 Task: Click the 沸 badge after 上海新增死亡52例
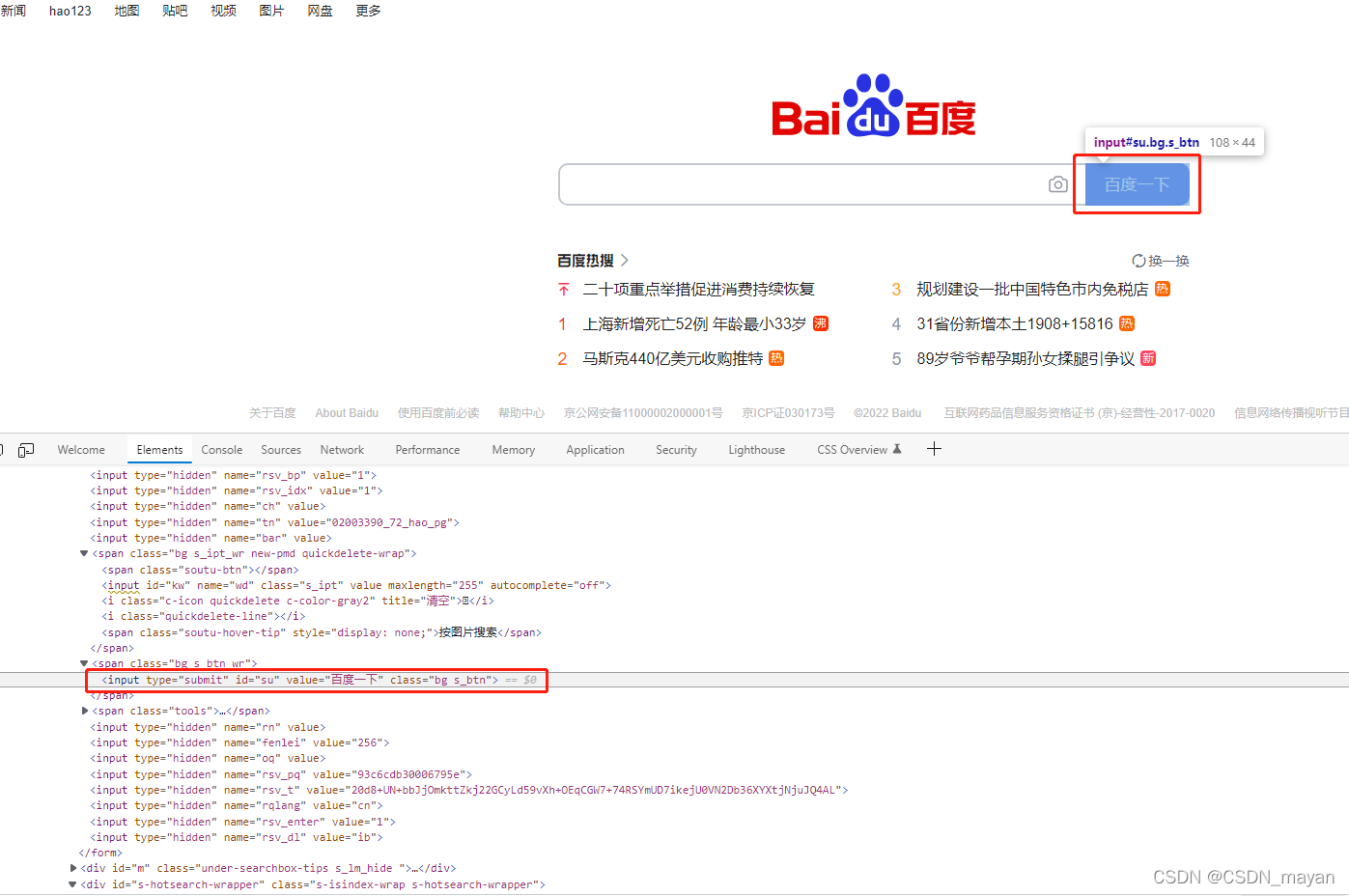point(821,323)
